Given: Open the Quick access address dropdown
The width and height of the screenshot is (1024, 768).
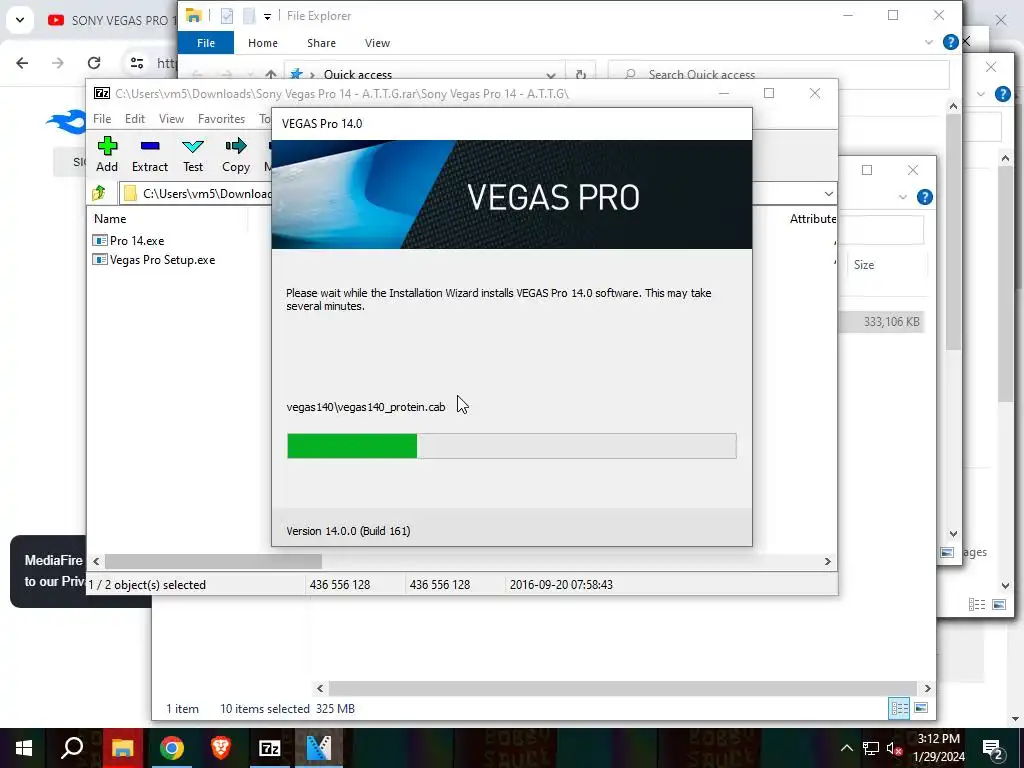Looking at the screenshot, I should tap(551, 75).
